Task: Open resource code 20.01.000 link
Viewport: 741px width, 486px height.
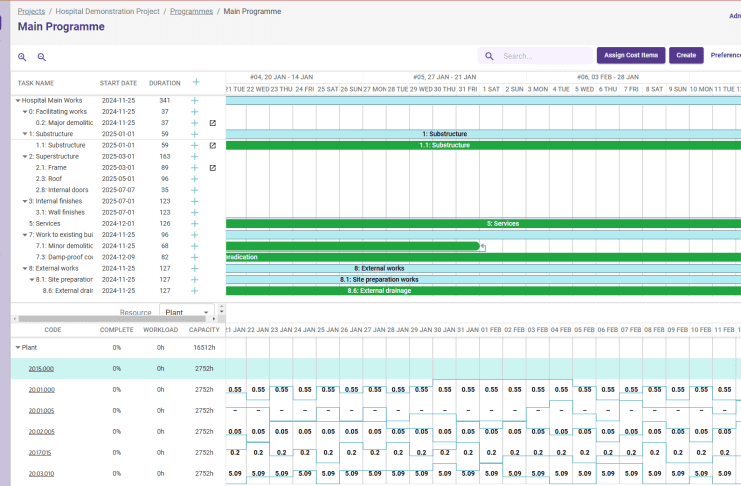Action: pyautogui.click(x=41, y=389)
